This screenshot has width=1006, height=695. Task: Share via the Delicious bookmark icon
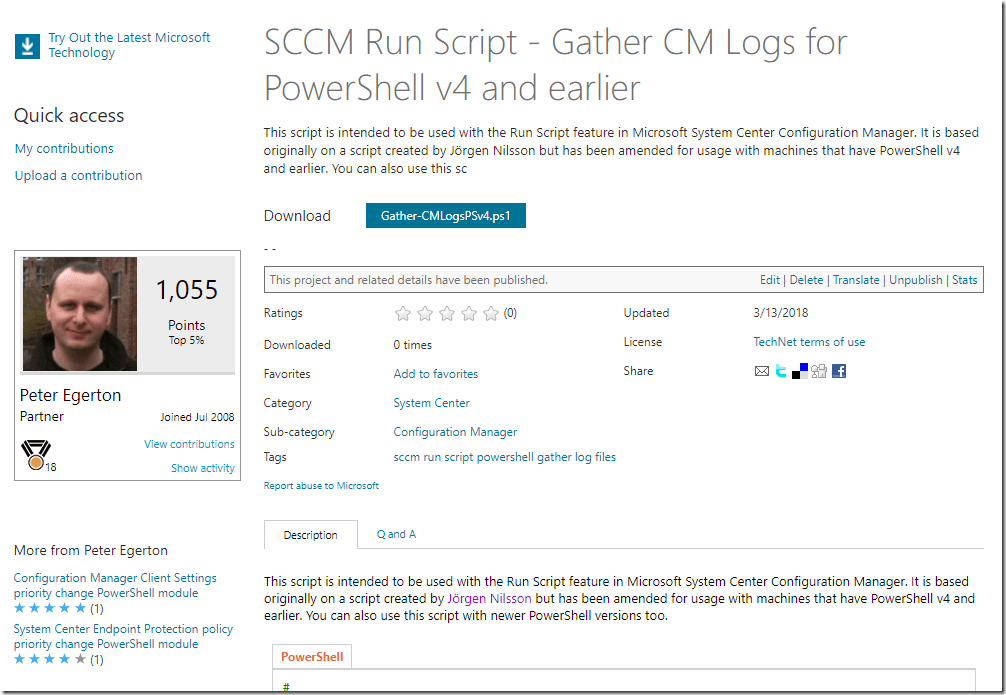click(x=800, y=372)
